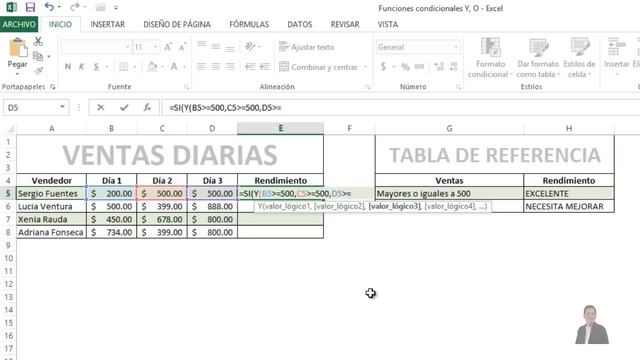The image size is (640, 360).
Task: Click the cell borders icon
Action: coord(124,67)
